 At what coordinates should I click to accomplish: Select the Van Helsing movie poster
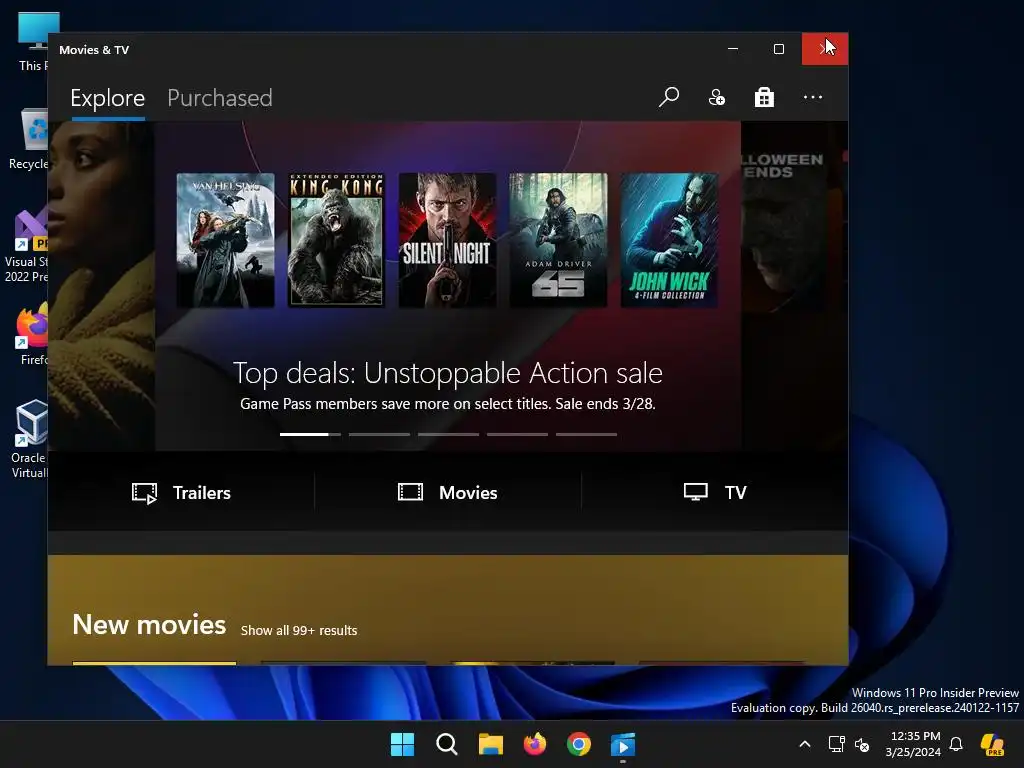(225, 240)
